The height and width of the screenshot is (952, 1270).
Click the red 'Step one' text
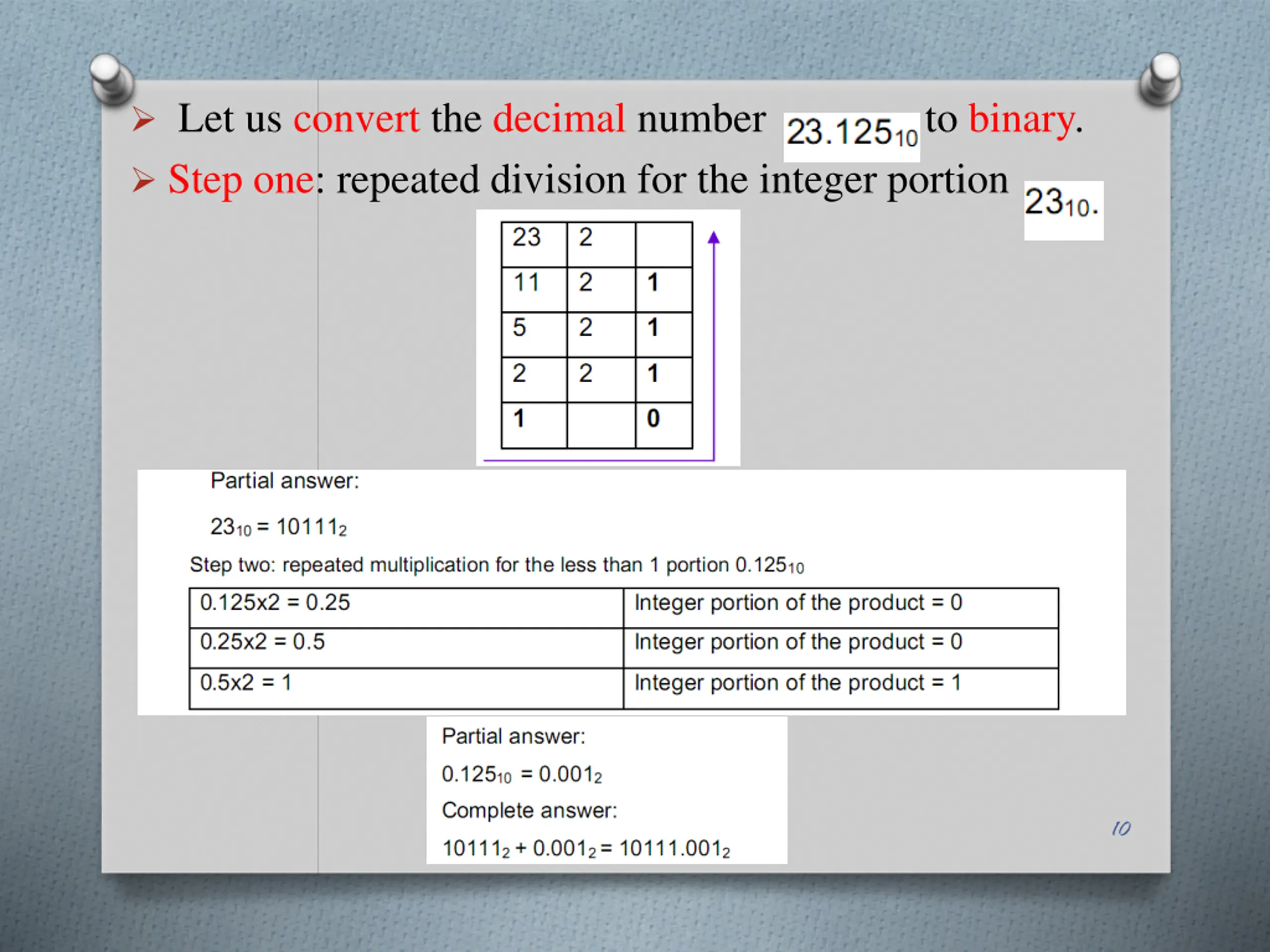[x=241, y=180]
